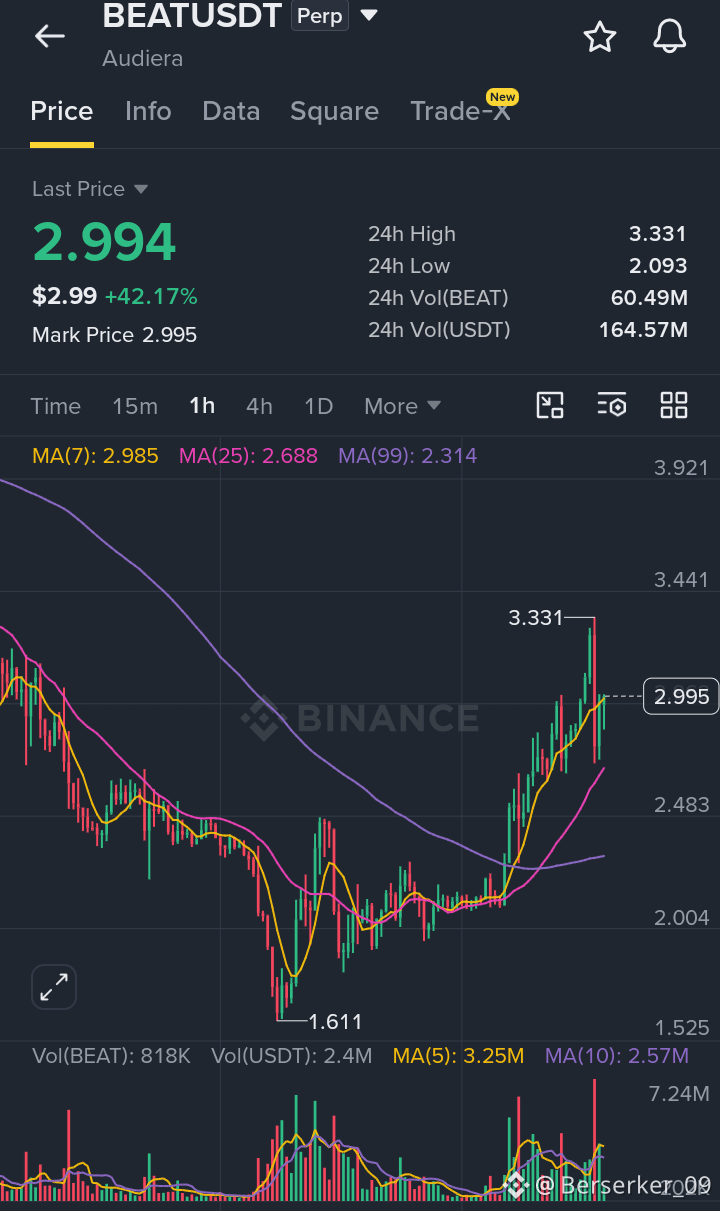
Task: Tap the volume MA(5): 3.25M label
Action: pos(458,1056)
